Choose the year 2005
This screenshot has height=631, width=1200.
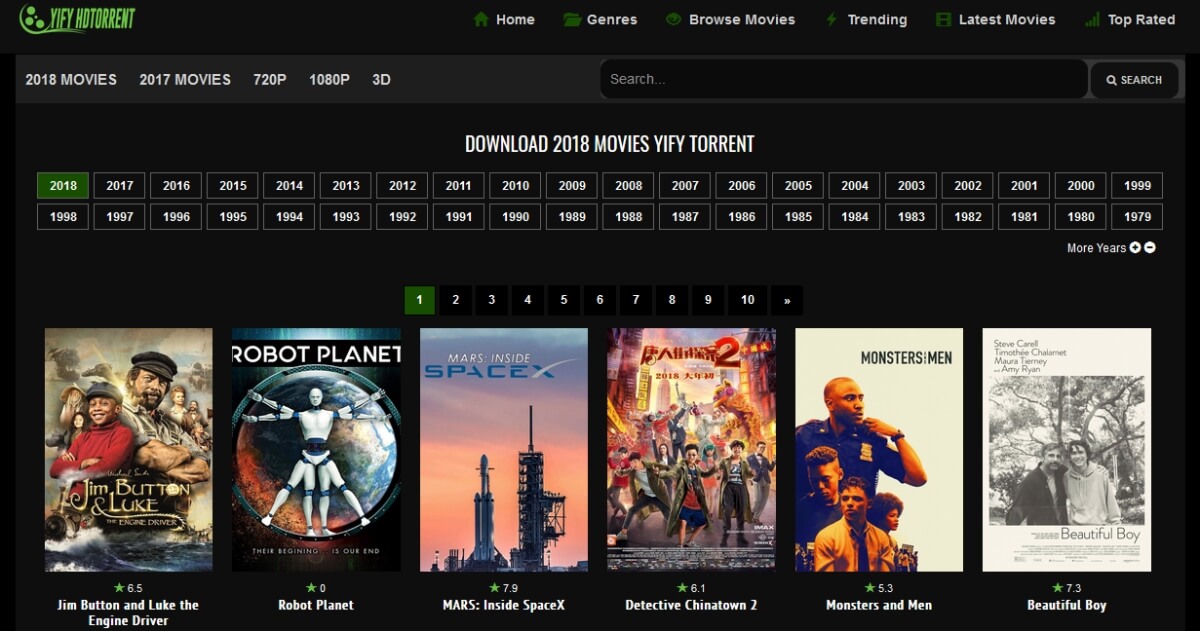798,186
